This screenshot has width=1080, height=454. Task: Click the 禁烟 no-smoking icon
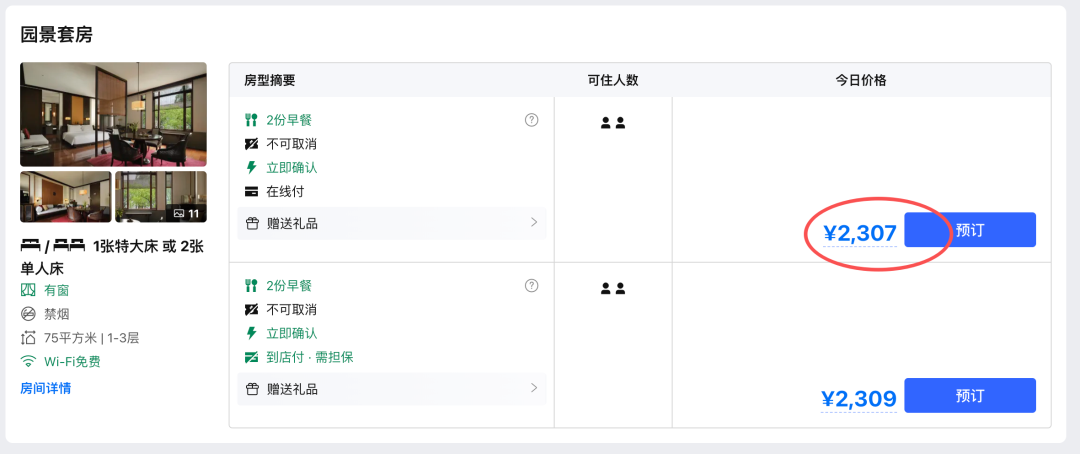[28, 314]
